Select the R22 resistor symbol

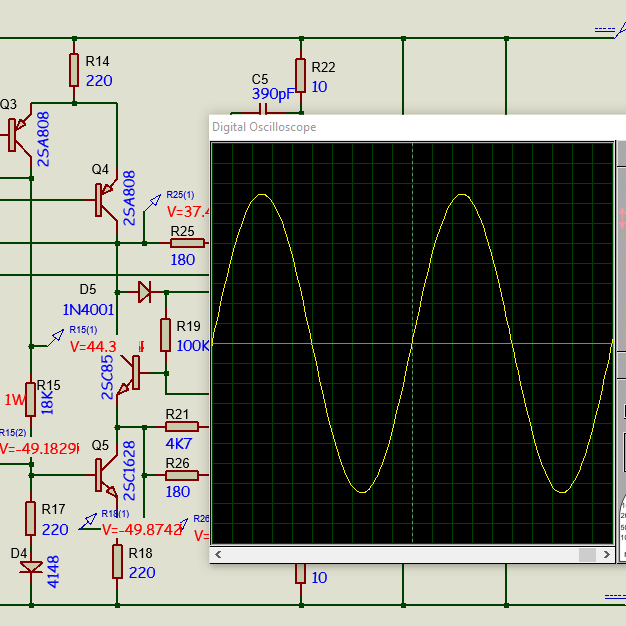(301, 75)
